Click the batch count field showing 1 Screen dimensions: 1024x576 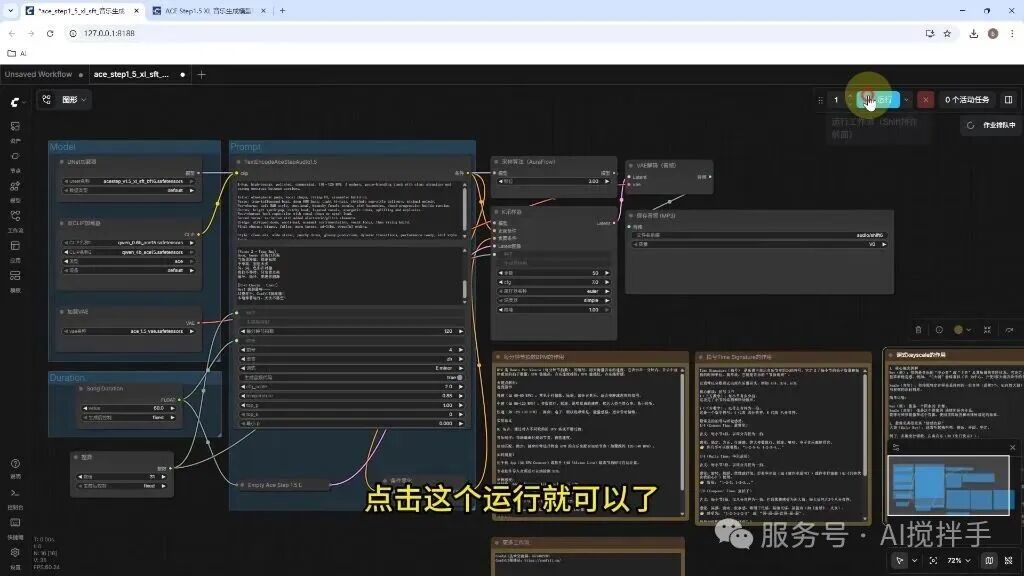point(836,100)
